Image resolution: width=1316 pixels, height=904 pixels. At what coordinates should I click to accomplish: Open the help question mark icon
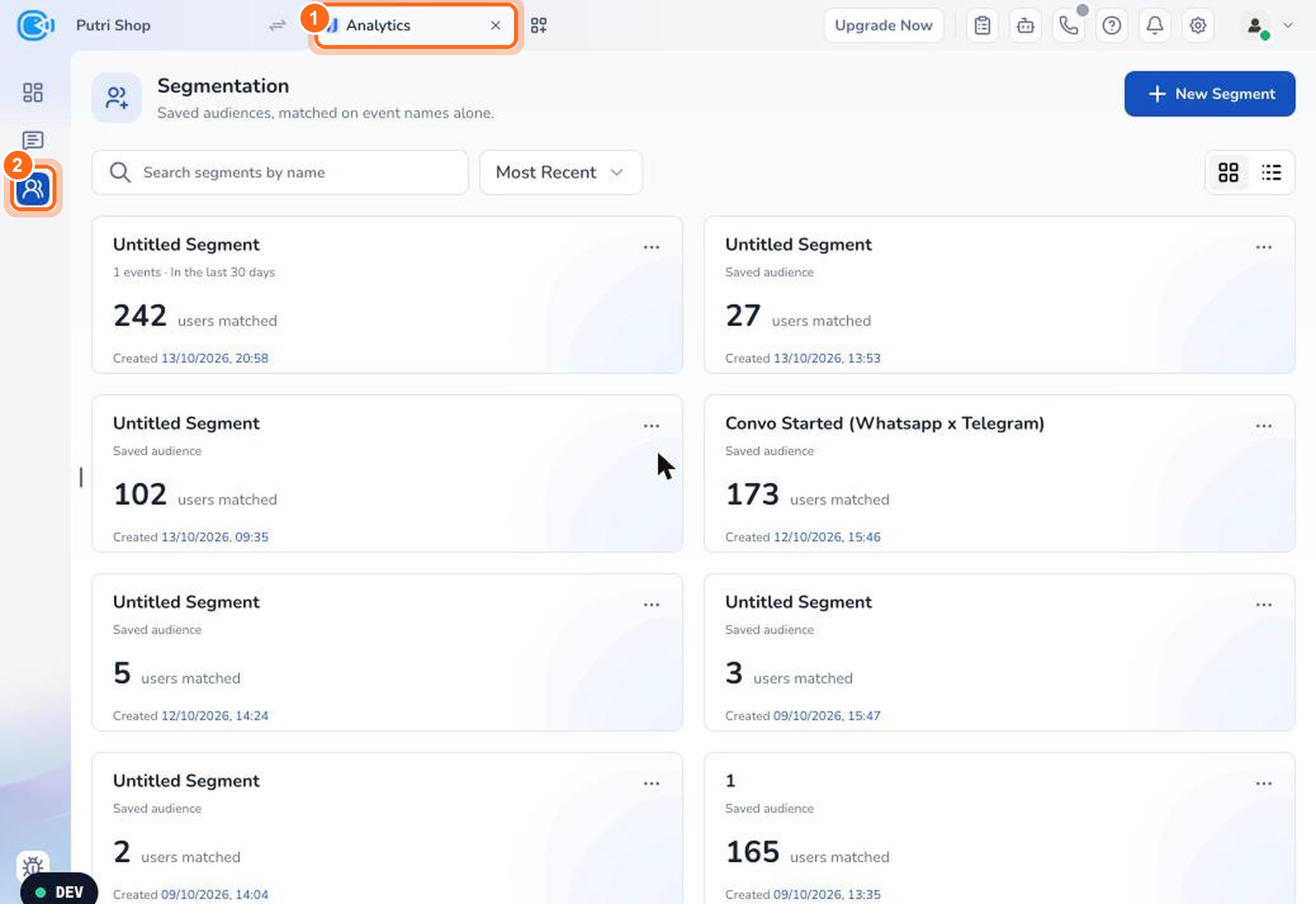point(1111,25)
